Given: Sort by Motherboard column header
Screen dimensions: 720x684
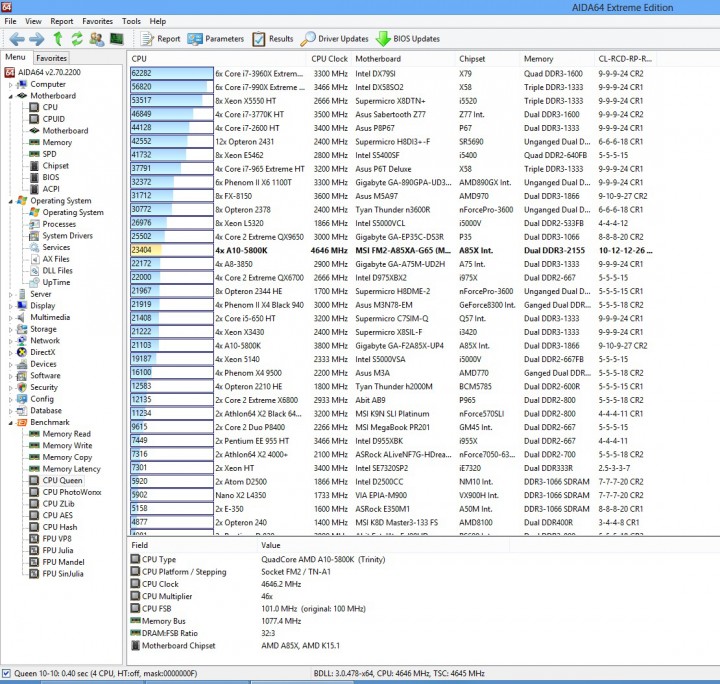Looking at the screenshot, I should click(x=403, y=59).
